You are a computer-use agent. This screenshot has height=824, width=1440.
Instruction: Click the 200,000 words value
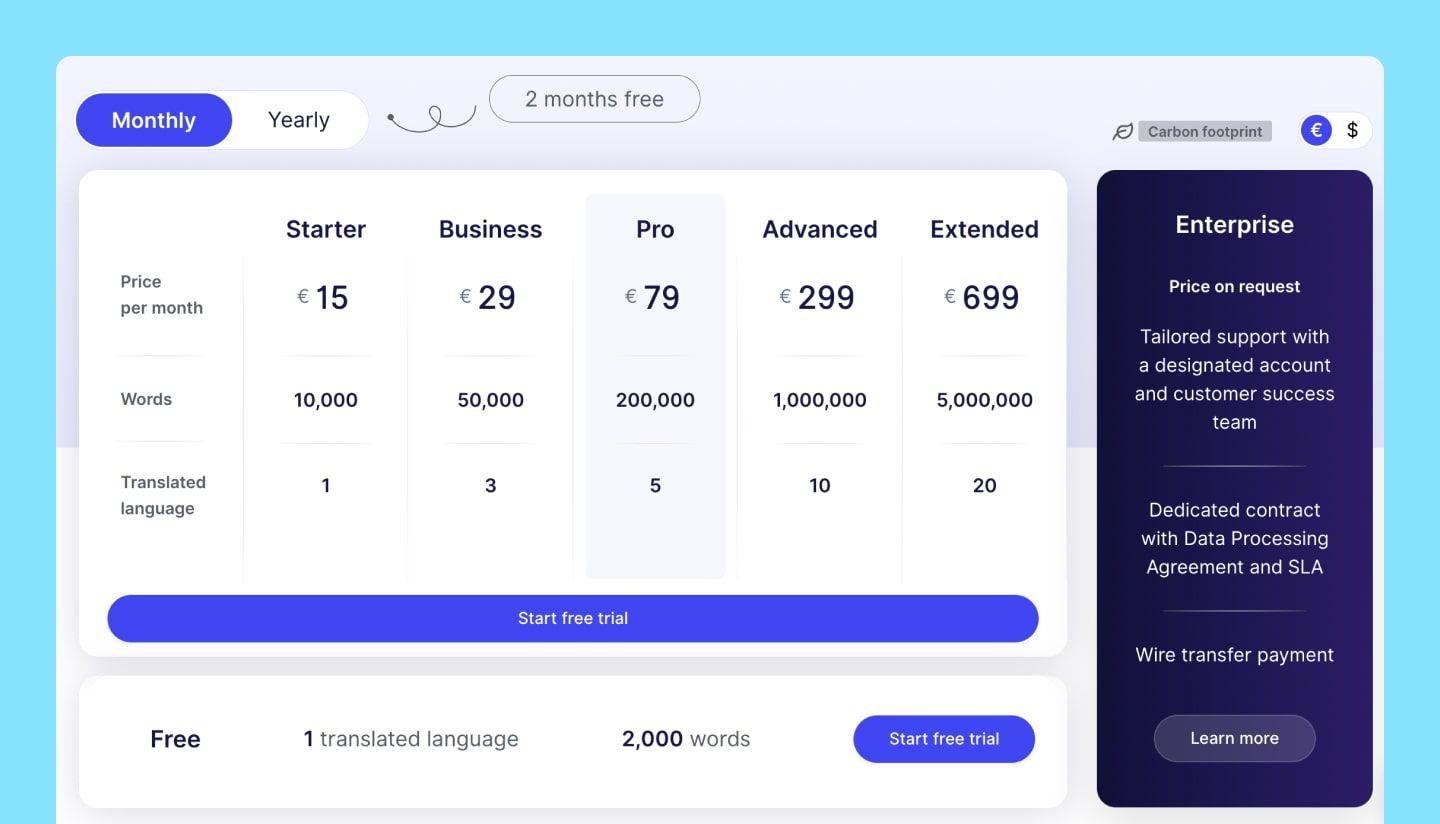[x=655, y=400]
